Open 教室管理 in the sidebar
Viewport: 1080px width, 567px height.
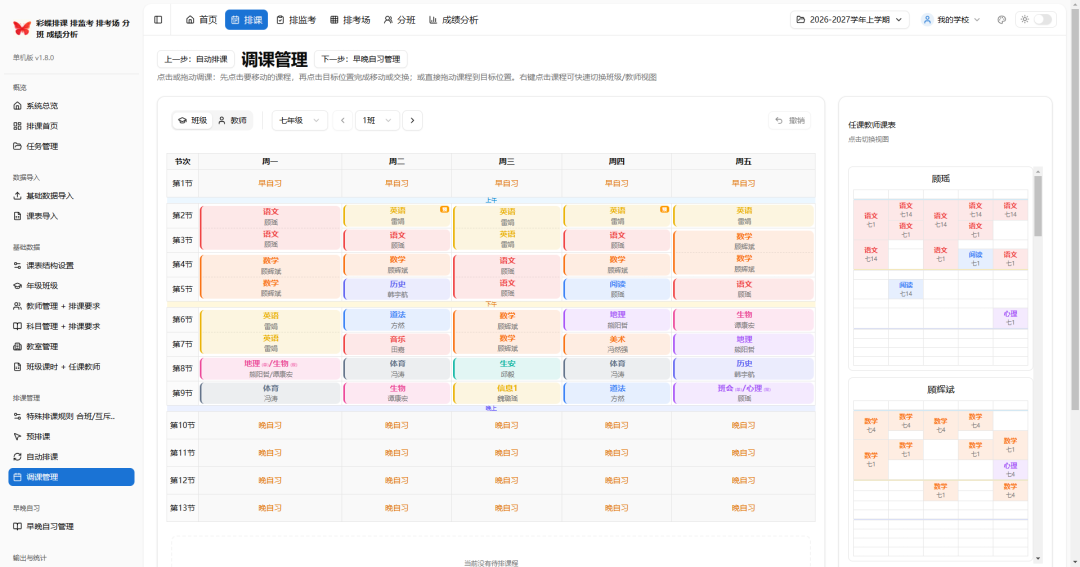click(x=72, y=347)
